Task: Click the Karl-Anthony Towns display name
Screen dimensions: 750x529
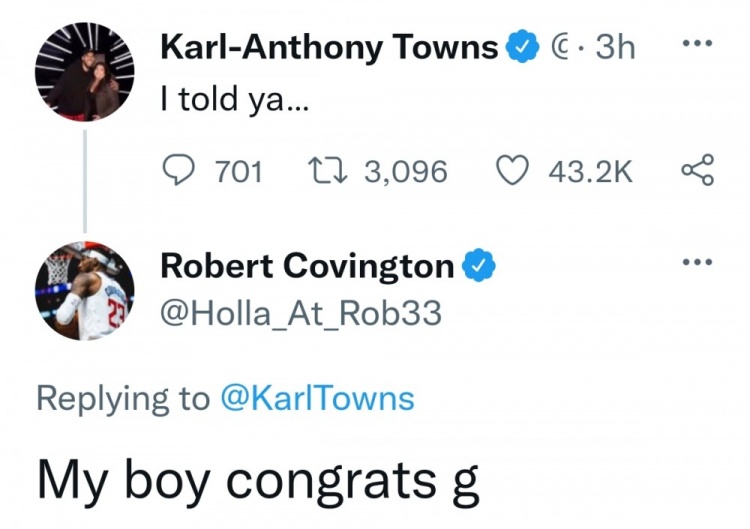Action: tap(329, 47)
